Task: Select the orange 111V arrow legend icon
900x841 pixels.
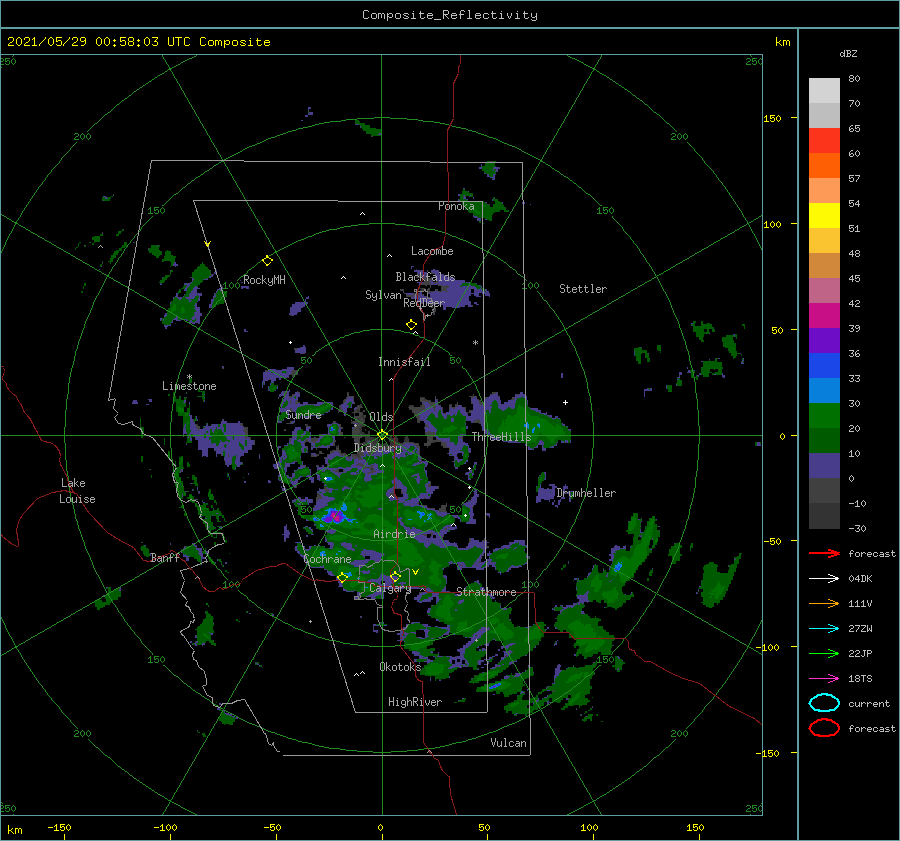Action: pyautogui.click(x=824, y=603)
